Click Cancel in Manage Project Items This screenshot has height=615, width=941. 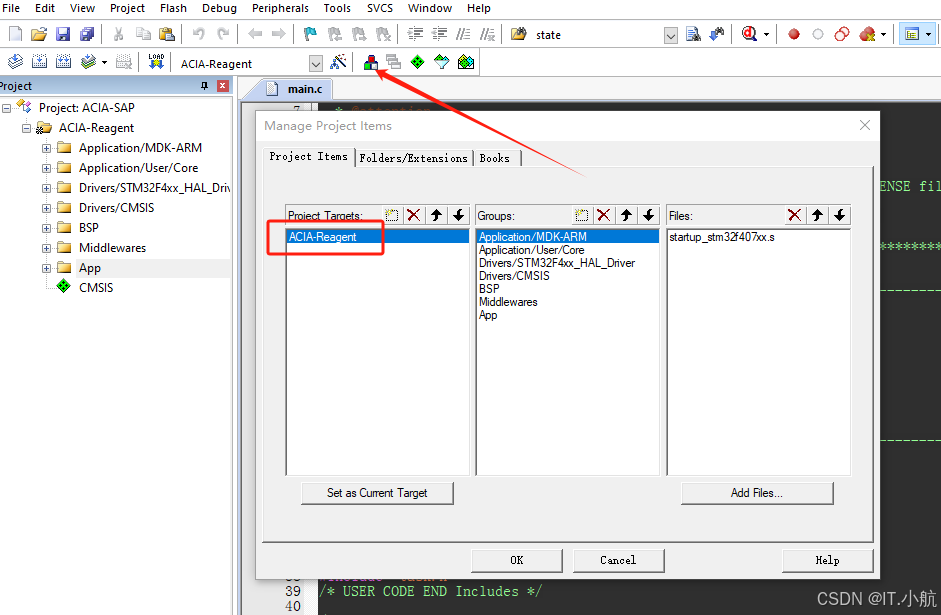618,560
